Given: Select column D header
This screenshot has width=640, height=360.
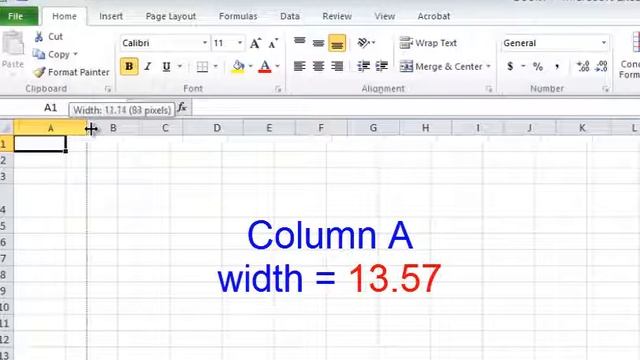Looking at the screenshot, I should tap(217, 128).
